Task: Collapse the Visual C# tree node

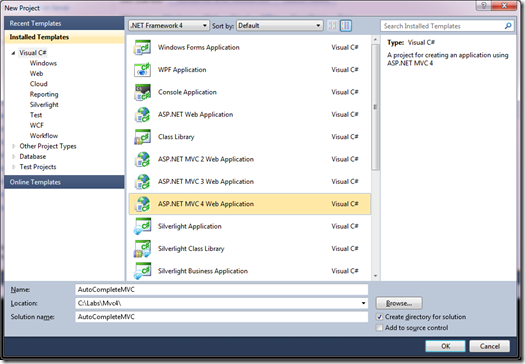Action: 13,53
